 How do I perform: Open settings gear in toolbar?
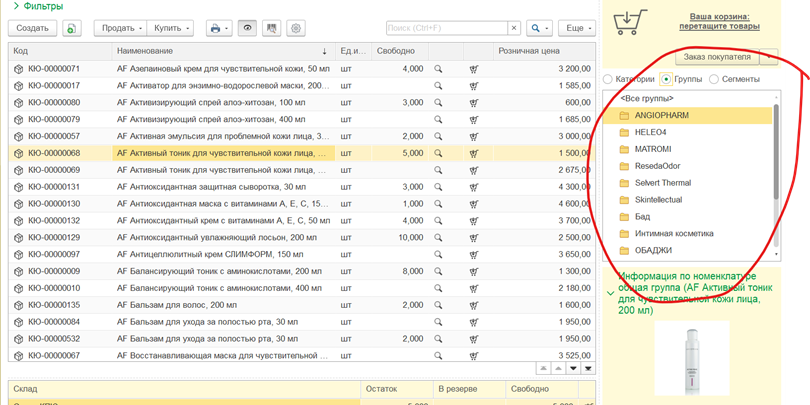[295, 28]
